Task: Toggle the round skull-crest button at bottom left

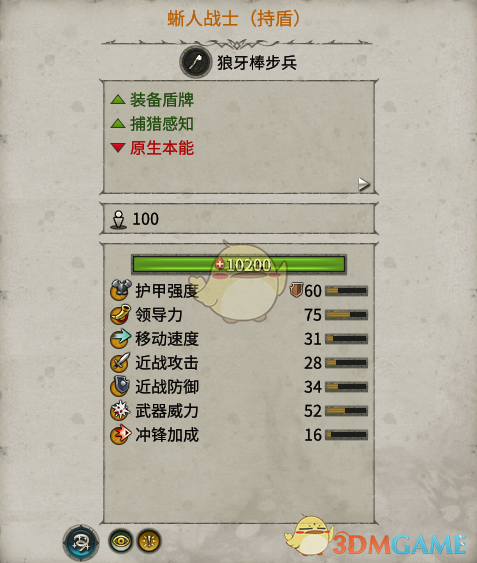Action: point(81,543)
